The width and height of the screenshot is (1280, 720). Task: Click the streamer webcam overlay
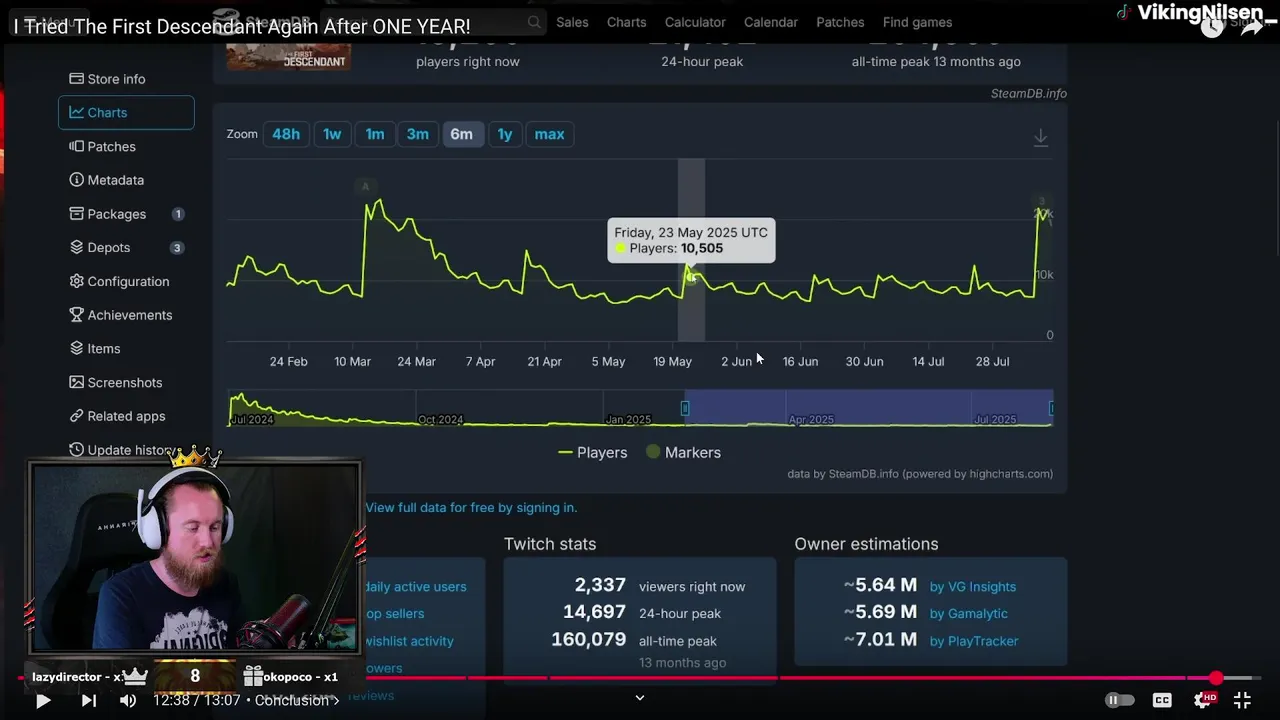195,557
